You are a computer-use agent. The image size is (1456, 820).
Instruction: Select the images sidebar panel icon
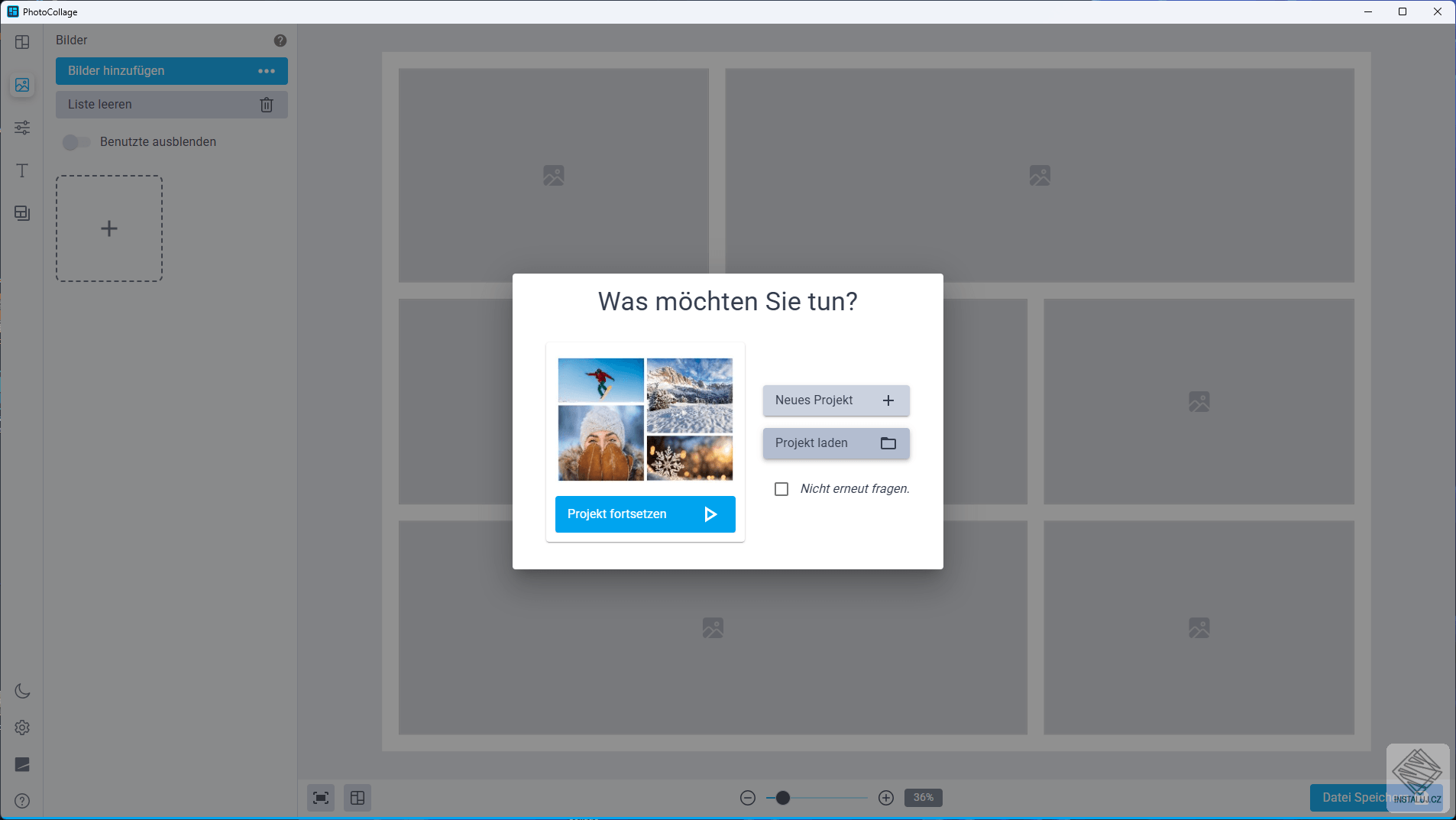point(22,85)
